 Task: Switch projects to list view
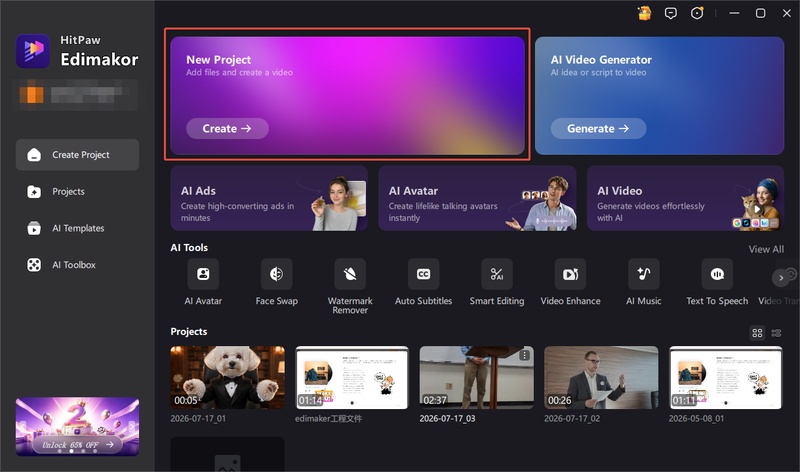[x=777, y=333]
